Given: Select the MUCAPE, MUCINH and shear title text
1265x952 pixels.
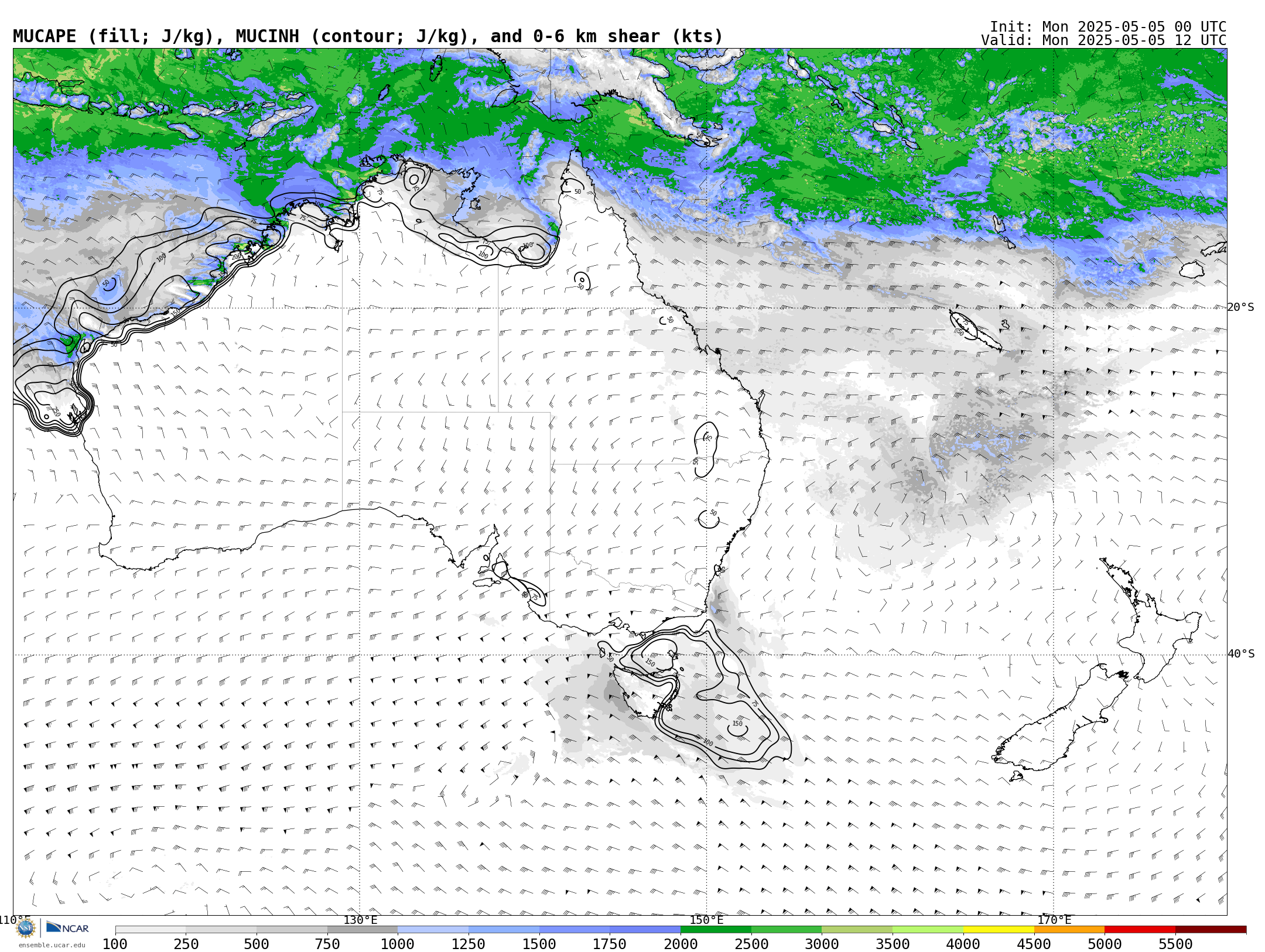Looking at the screenshot, I should 368,36.
